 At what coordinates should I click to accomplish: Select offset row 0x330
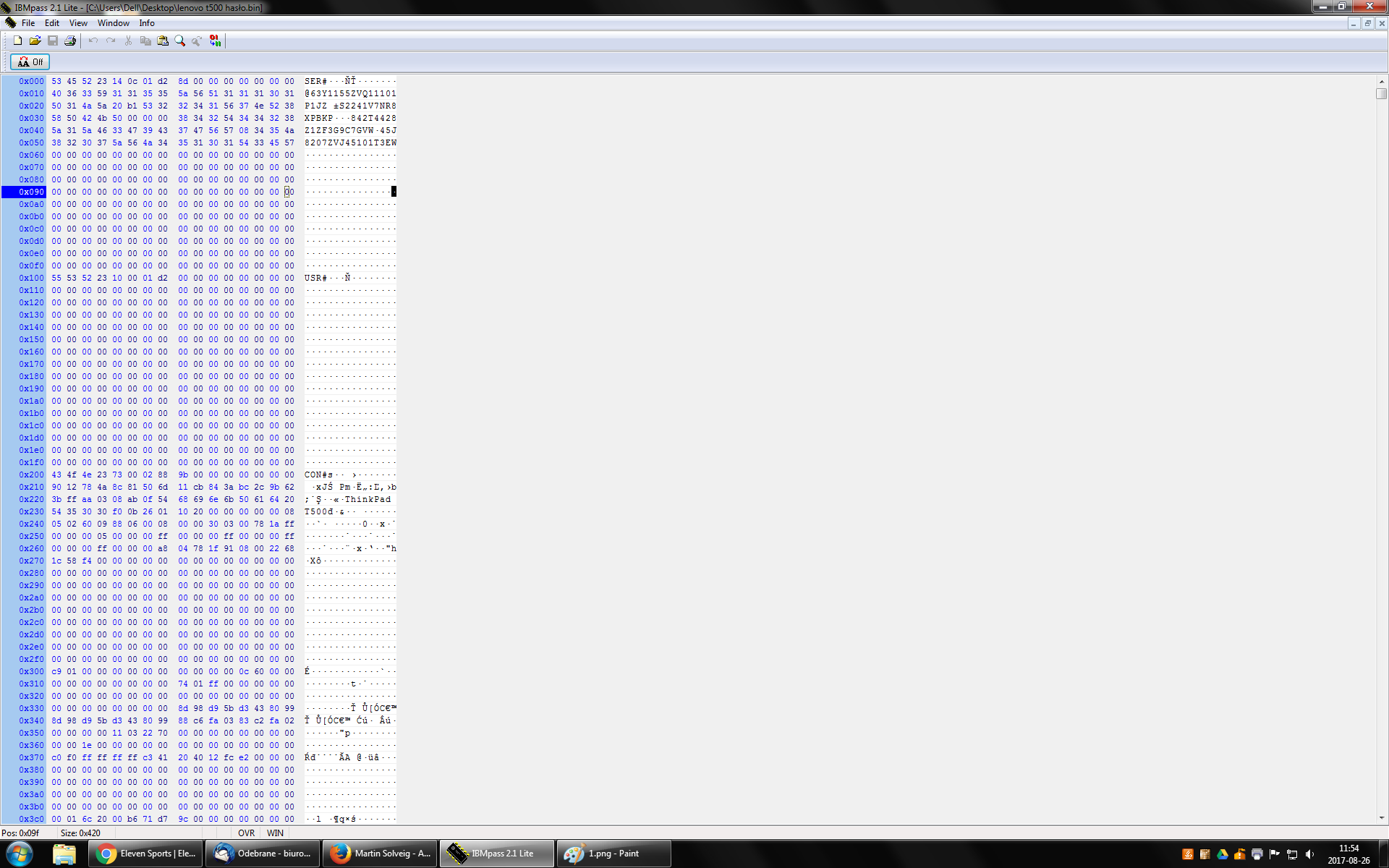point(31,709)
